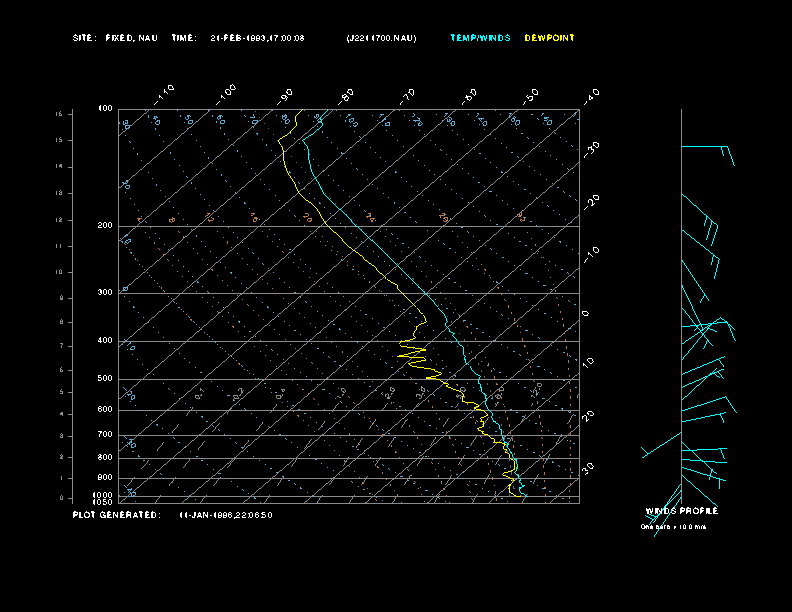Click the 500 pressure level label
This screenshot has width=792, height=612.
(x=104, y=379)
